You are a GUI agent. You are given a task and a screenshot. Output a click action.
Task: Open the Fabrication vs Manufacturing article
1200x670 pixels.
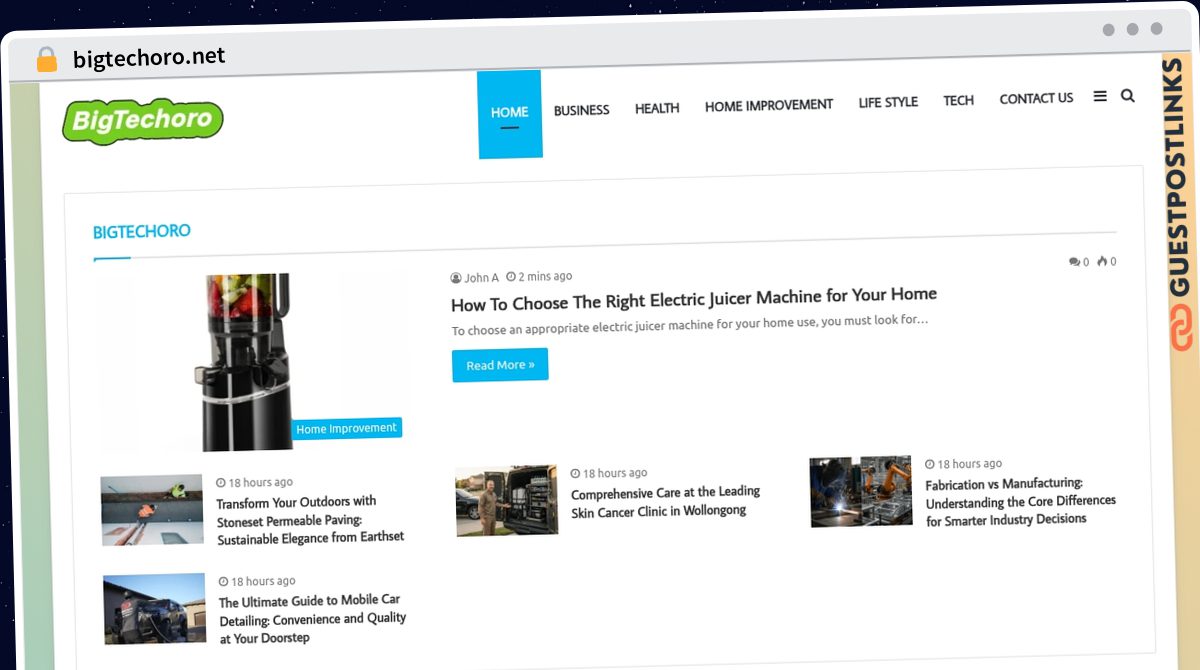(x=1021, y=501)
